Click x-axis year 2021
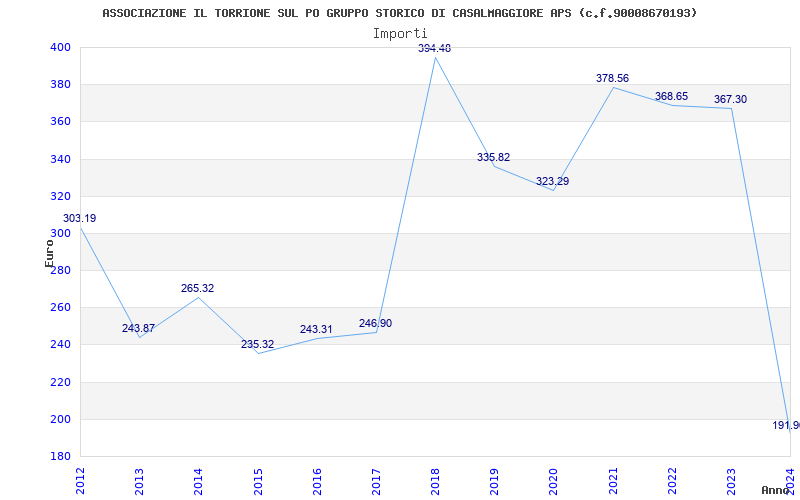The height and width of the screenshot is (500, 800). [613, 481]
